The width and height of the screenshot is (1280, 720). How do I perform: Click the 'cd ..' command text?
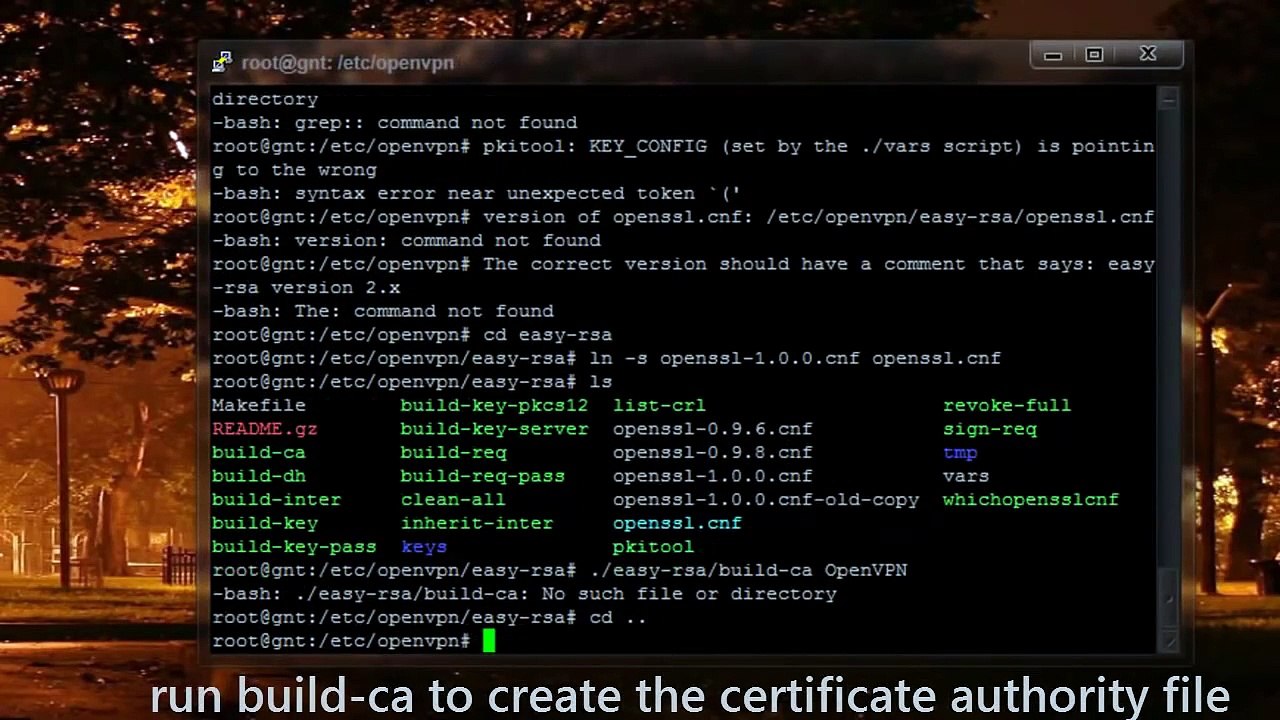[618, 618]
